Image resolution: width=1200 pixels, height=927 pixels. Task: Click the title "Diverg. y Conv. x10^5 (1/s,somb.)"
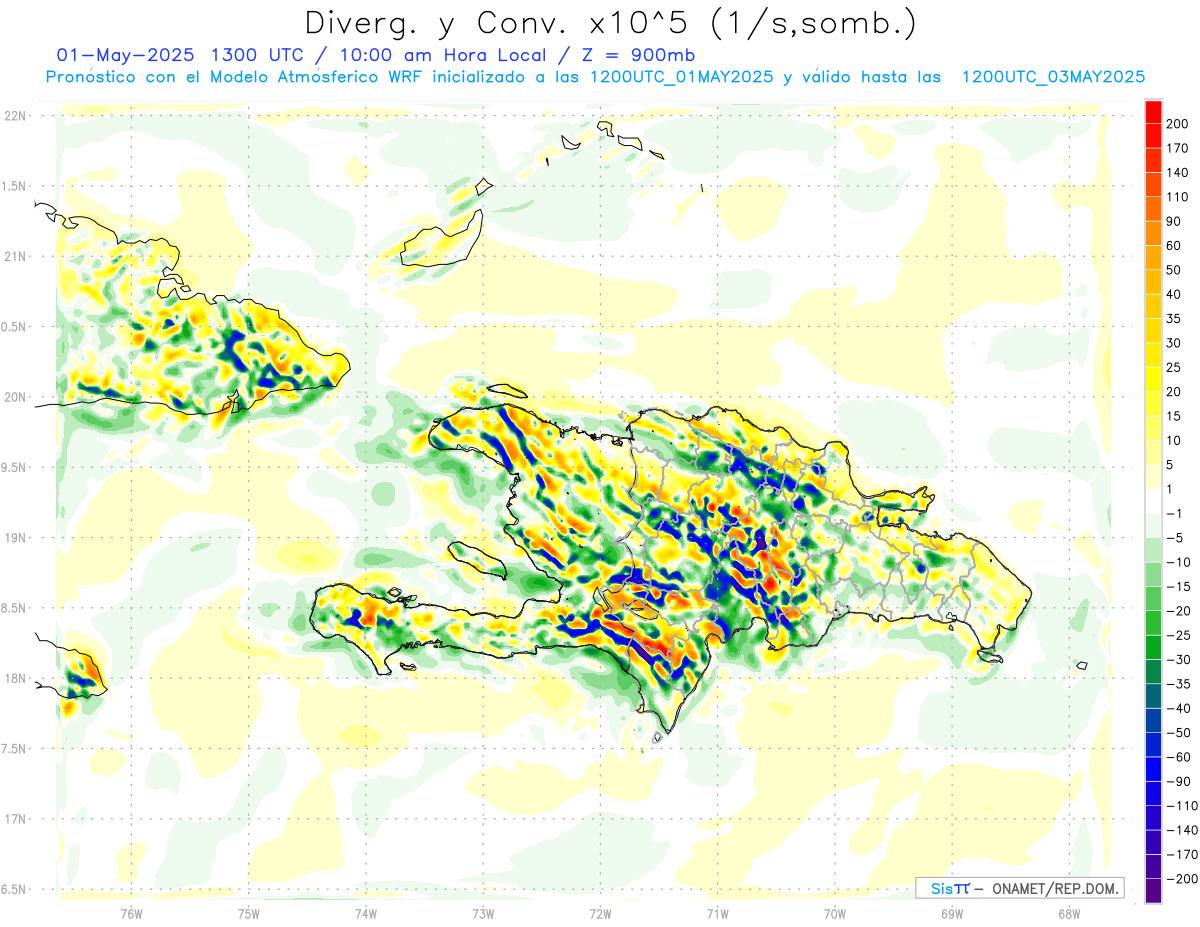click(x=610, y=23)
